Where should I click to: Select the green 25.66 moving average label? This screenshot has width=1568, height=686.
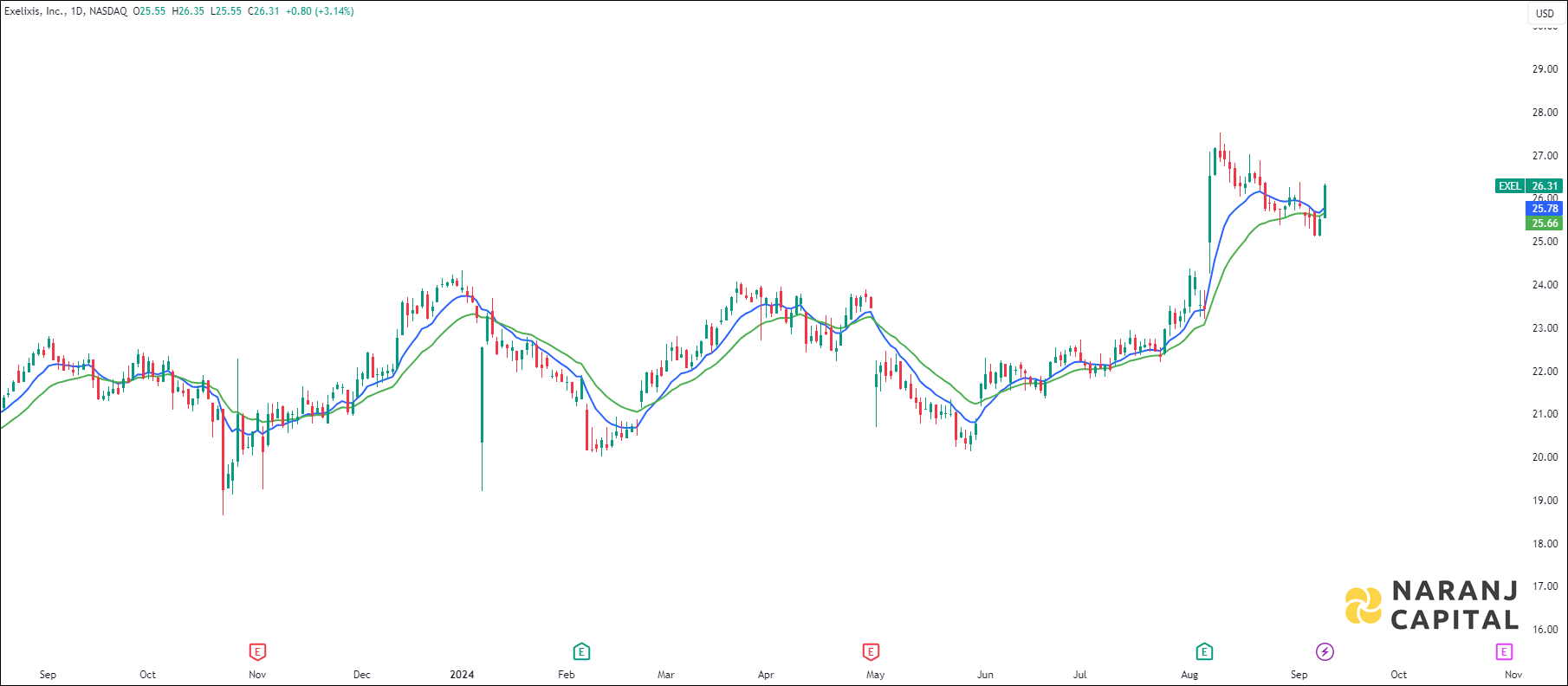(x=1545, y=223)
